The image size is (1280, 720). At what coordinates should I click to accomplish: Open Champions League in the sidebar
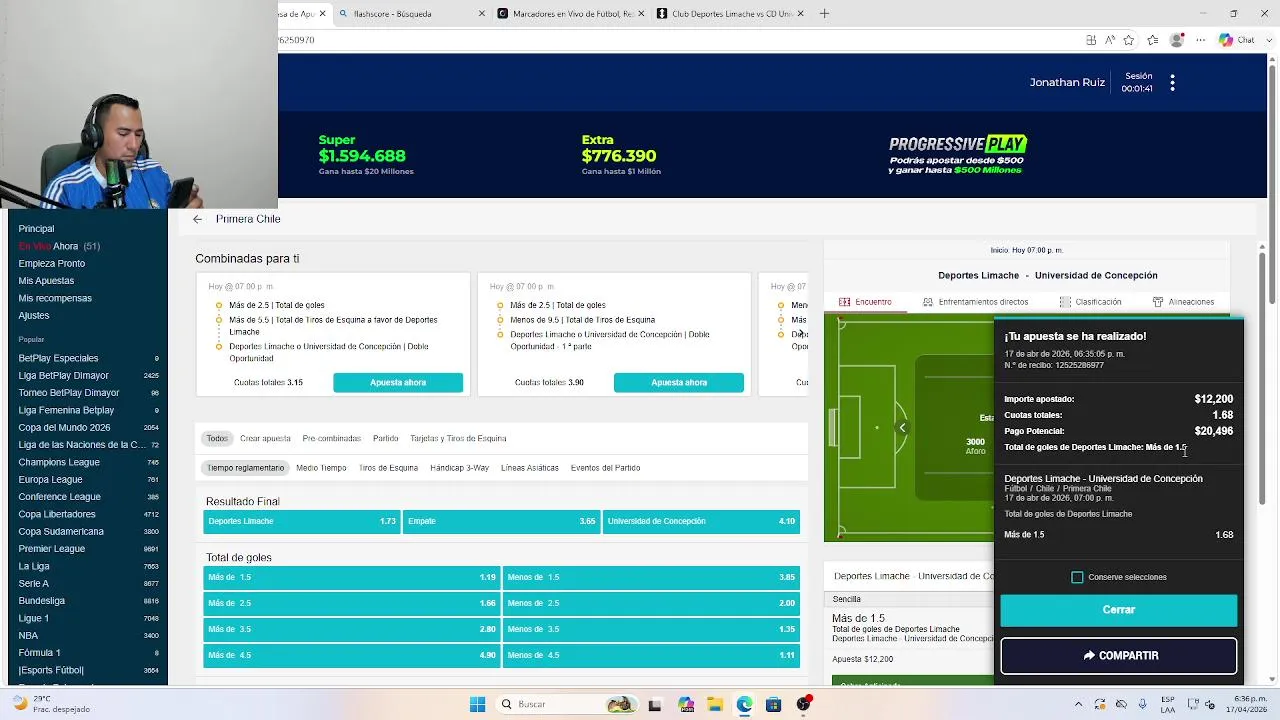[59, 462]
